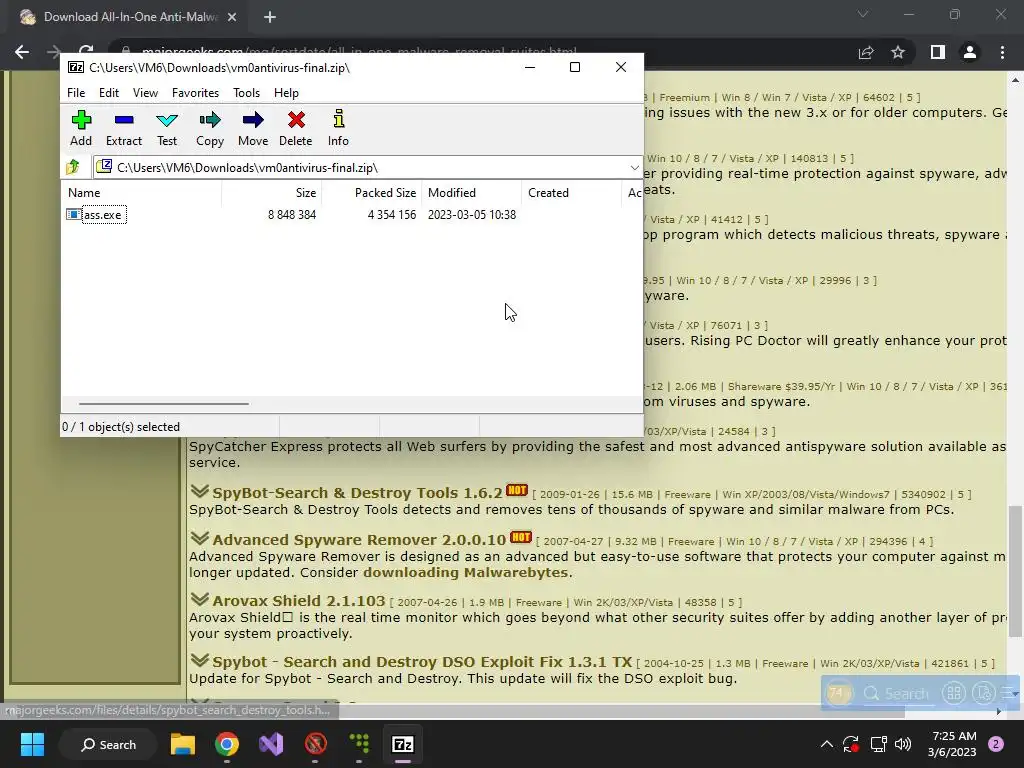Click the Extract toolbar icon
Viewport: 1024px width, 768px height.
123,129
